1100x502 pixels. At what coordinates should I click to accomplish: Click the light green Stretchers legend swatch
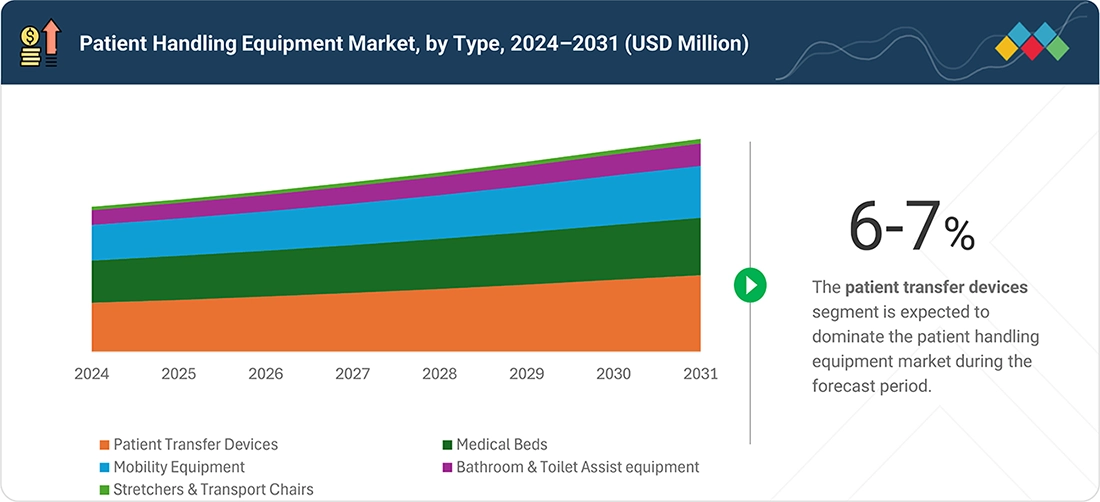(x=105, y=489)
